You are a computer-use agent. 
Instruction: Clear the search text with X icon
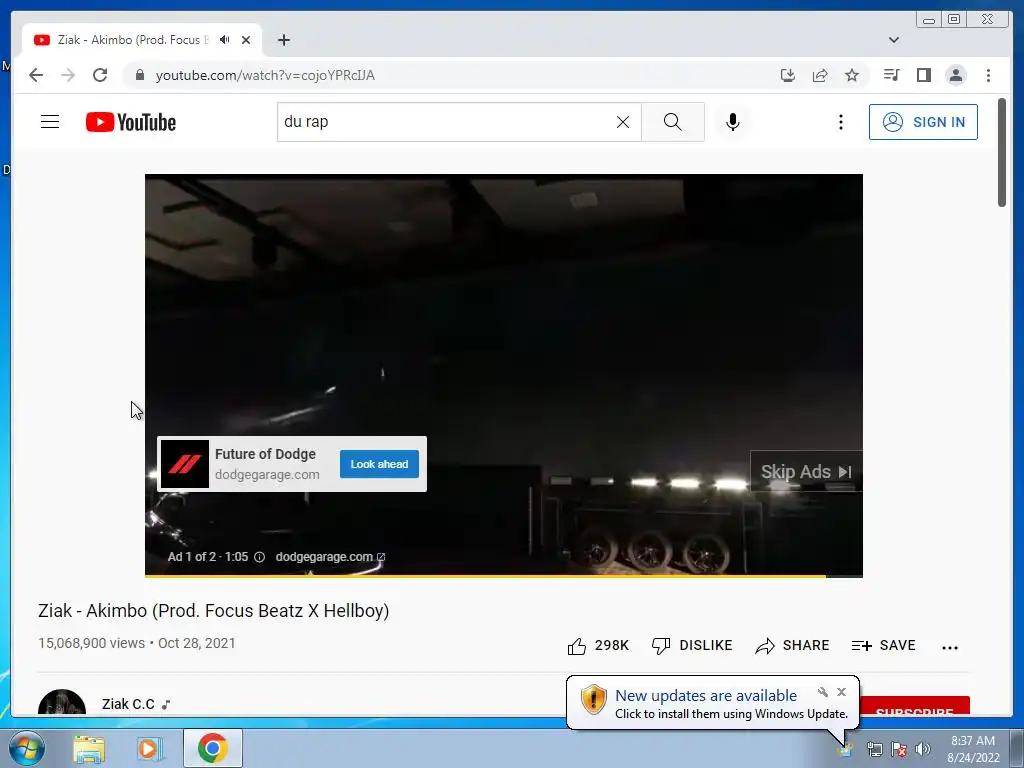coord(623,122)
